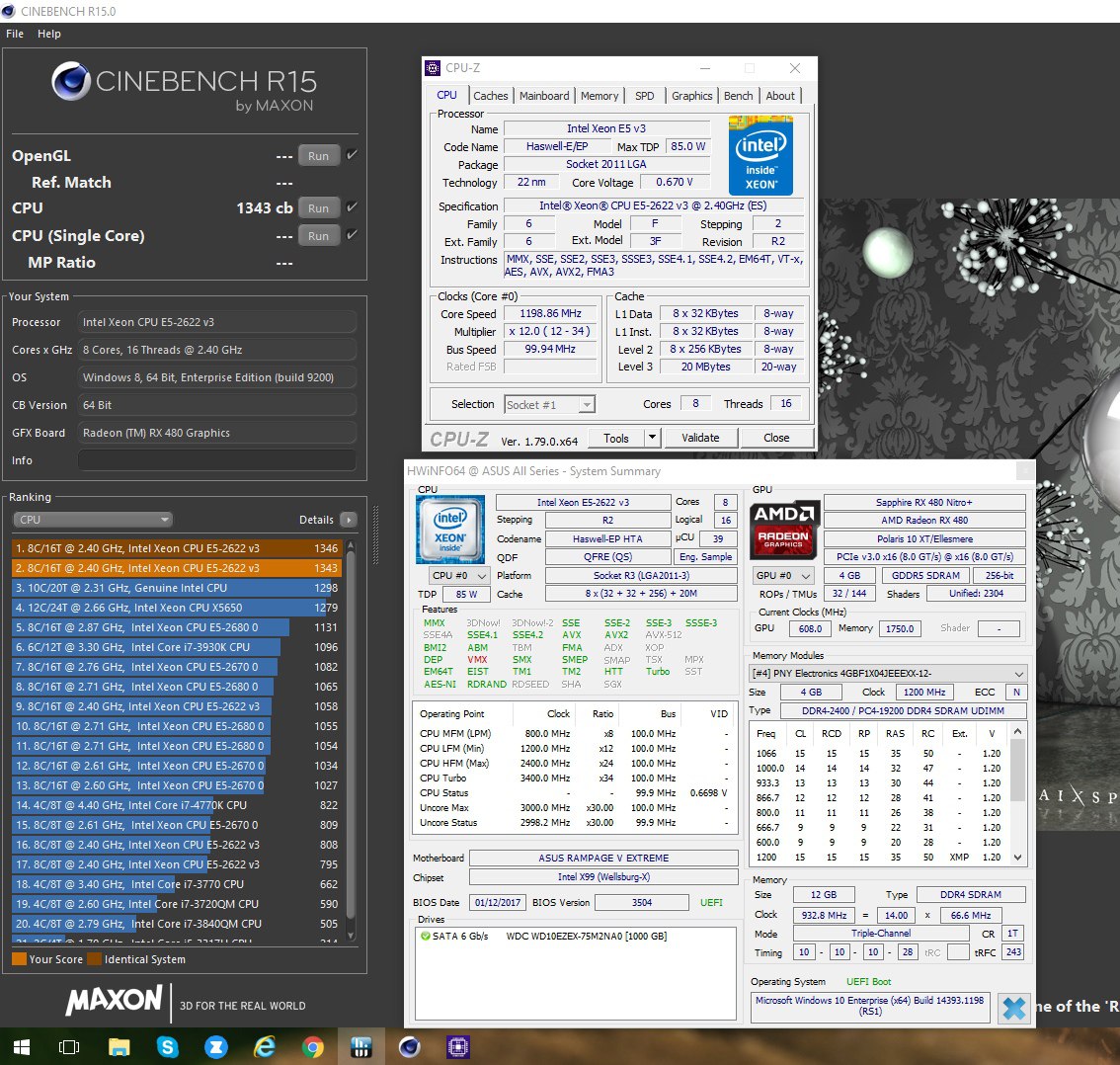Image resolution: width=1120 pixels, height=1065 pixels.
Task: Click the CPU-Z title bar icon
Action: (x=433, y=68)
